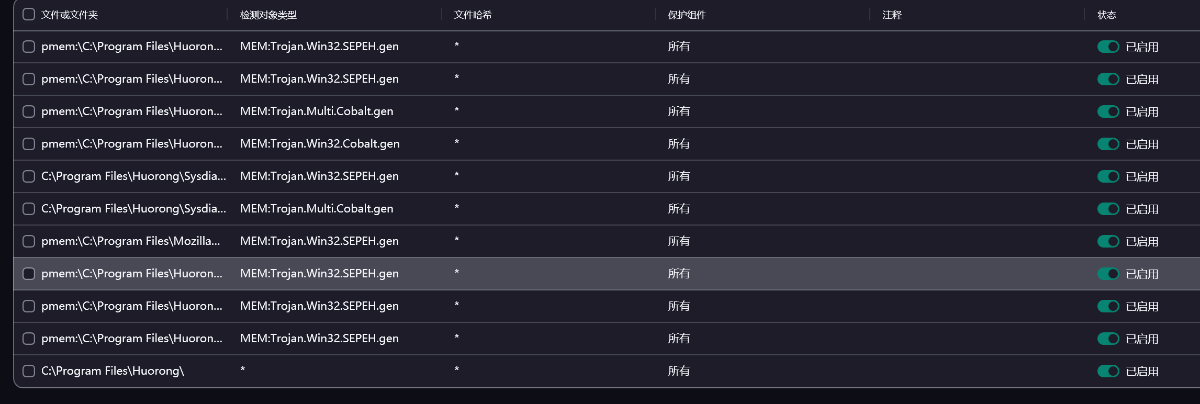Image resolution: width=1200 pixels, height=404 pixels.
Task: Check the box for the Mozilla exclusion row
Action: click(28, 241)
